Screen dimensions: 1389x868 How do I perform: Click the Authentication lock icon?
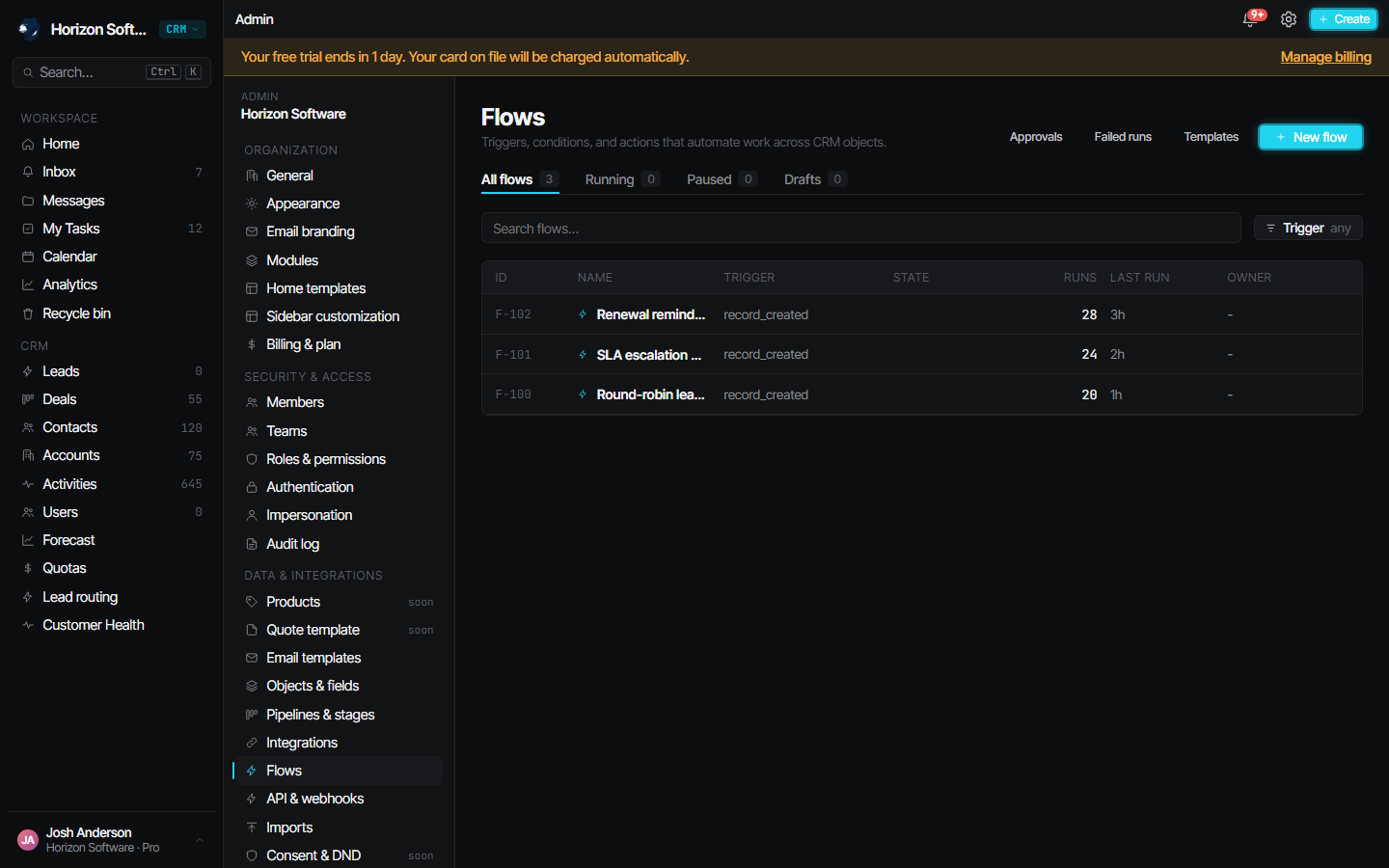coord(252,487)
